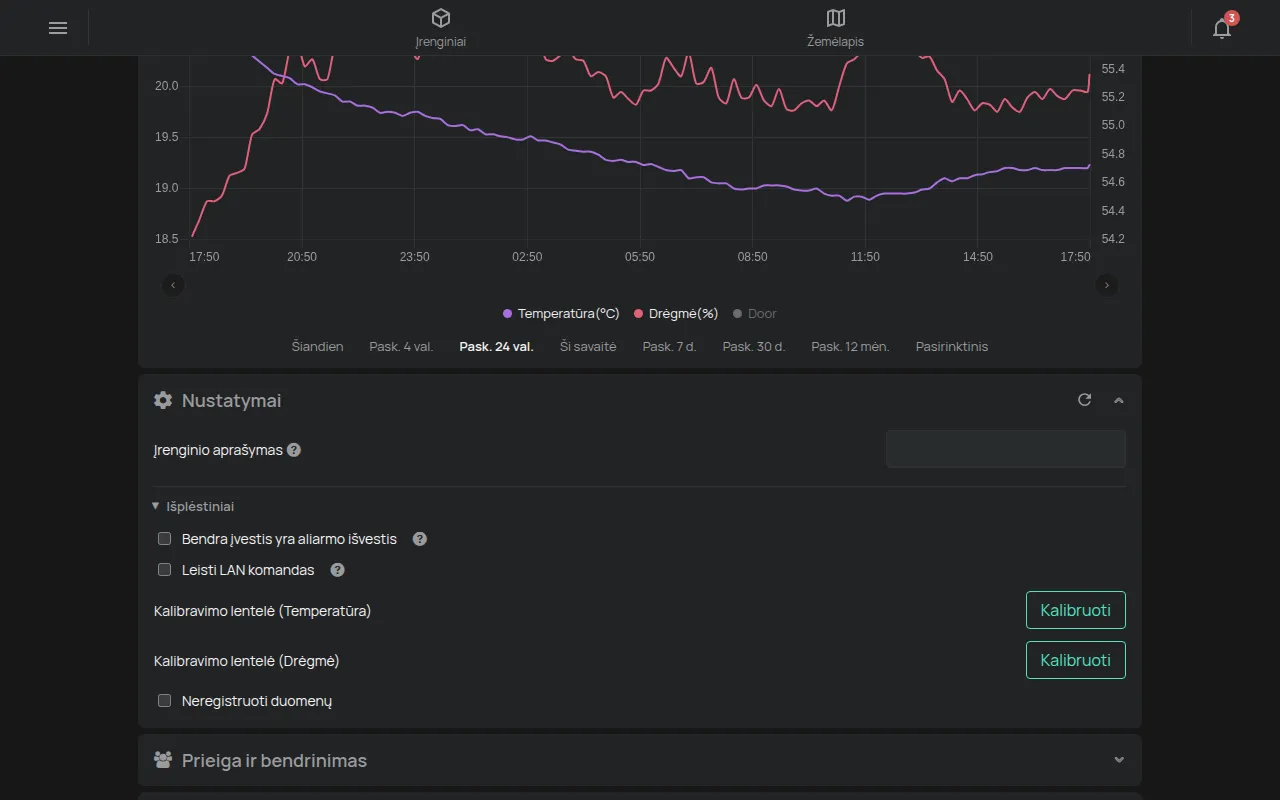Select the Šiandien time range
Viewport: 1280px width, 800px height.
point(317,347)
